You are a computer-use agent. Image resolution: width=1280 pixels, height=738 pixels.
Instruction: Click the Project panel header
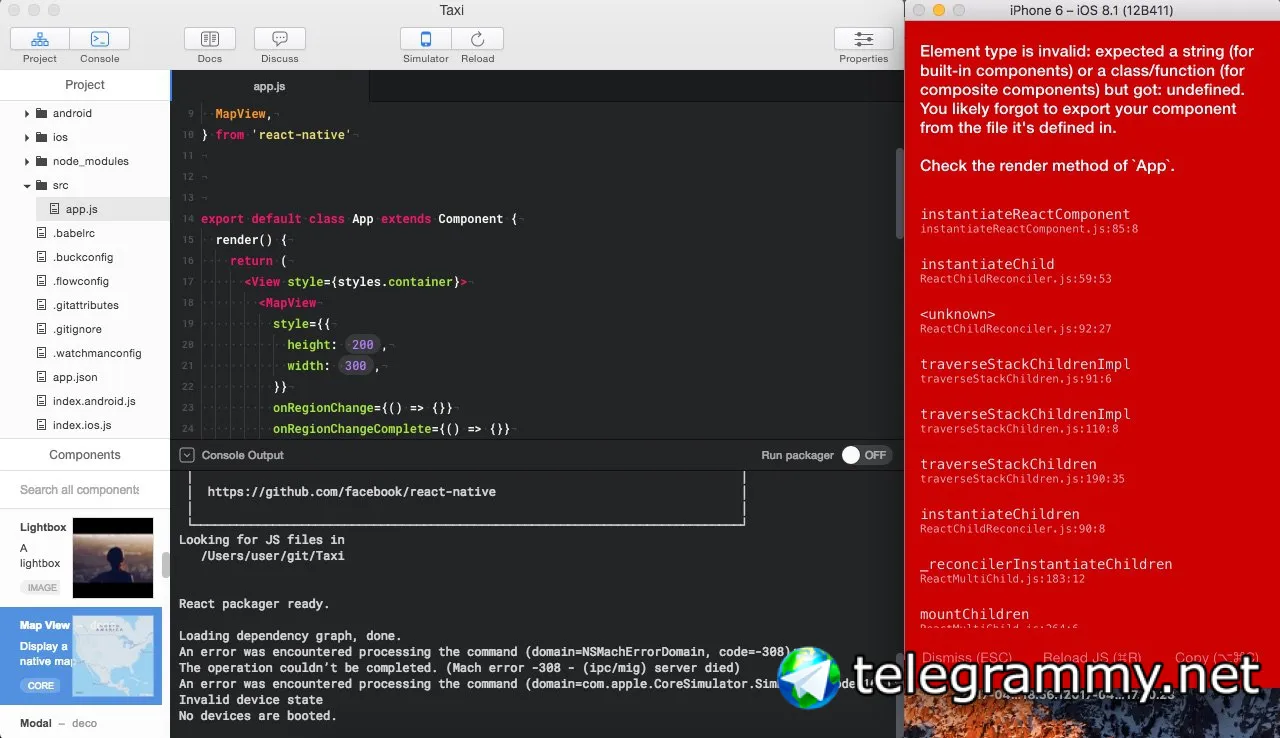coord(85,85)
